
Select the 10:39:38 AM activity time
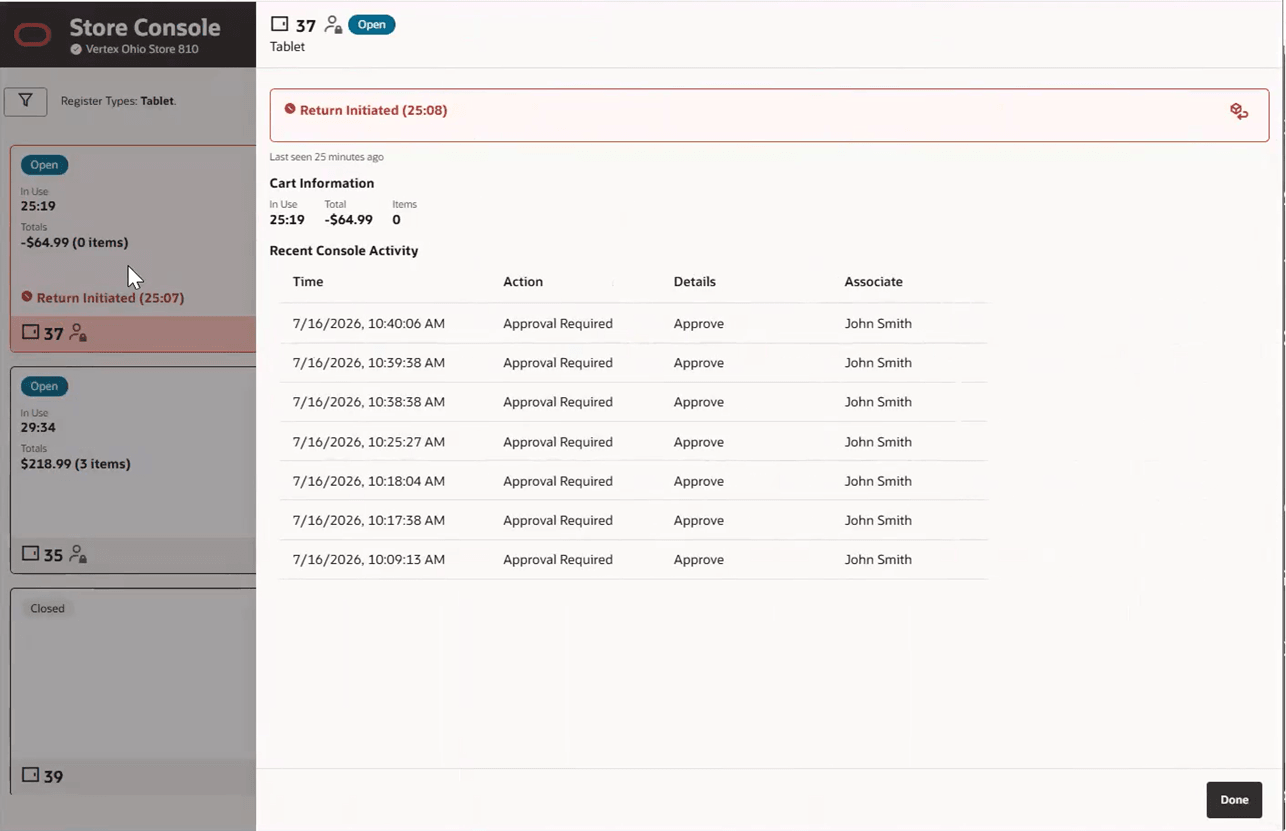[x=369, y=363]
